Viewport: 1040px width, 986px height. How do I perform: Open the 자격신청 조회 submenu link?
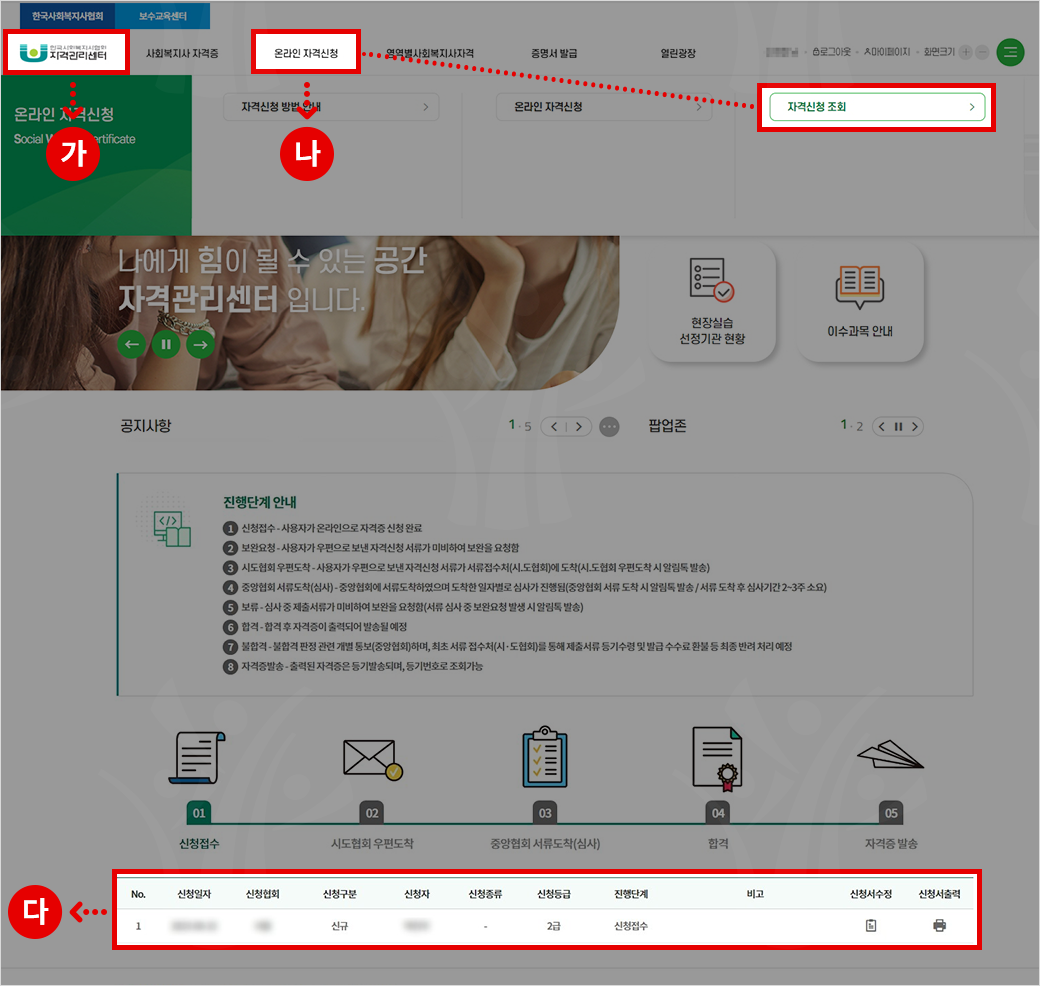[x=877, y=107]
